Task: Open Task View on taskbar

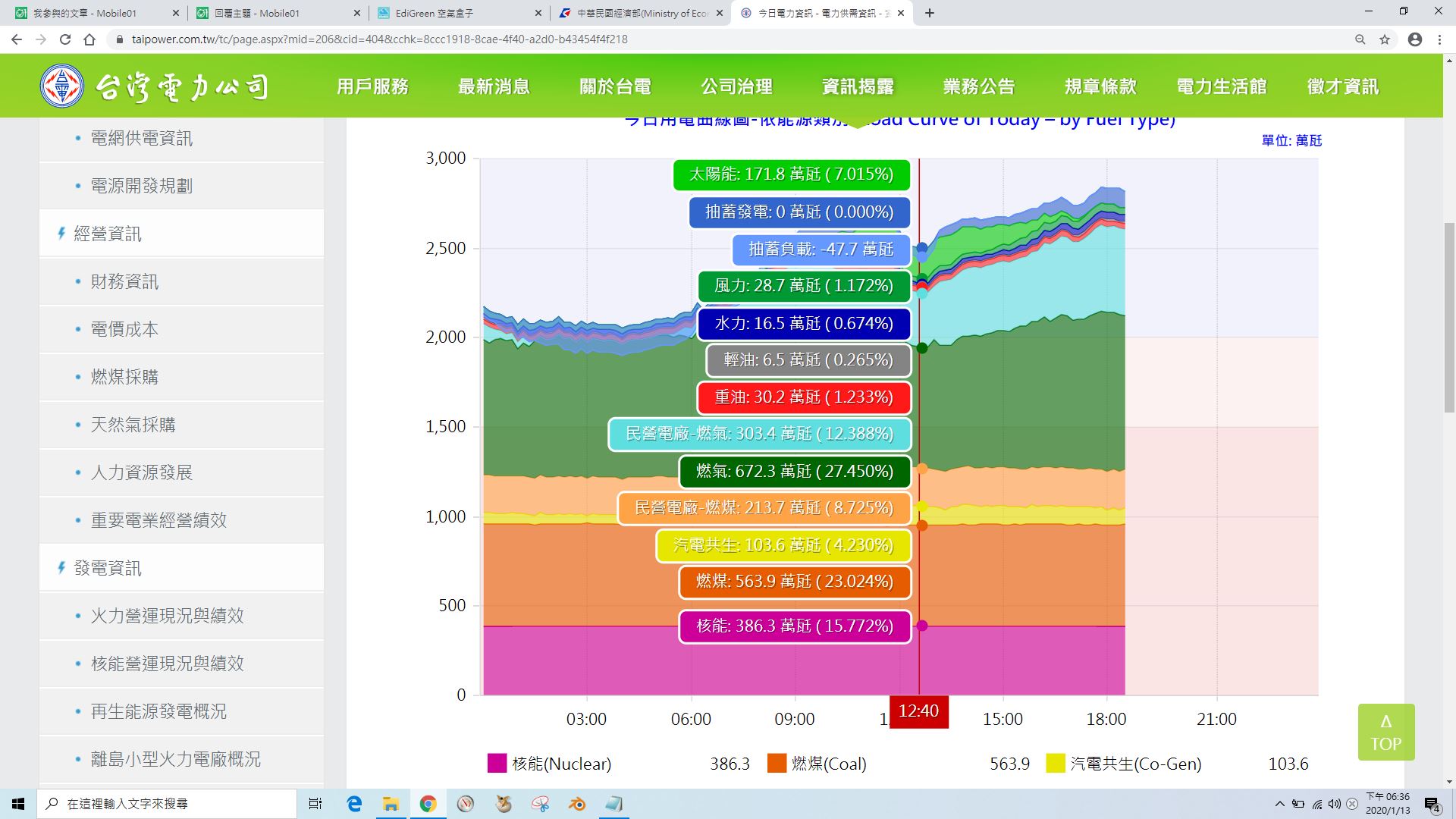Action: (x=315, y=804)
